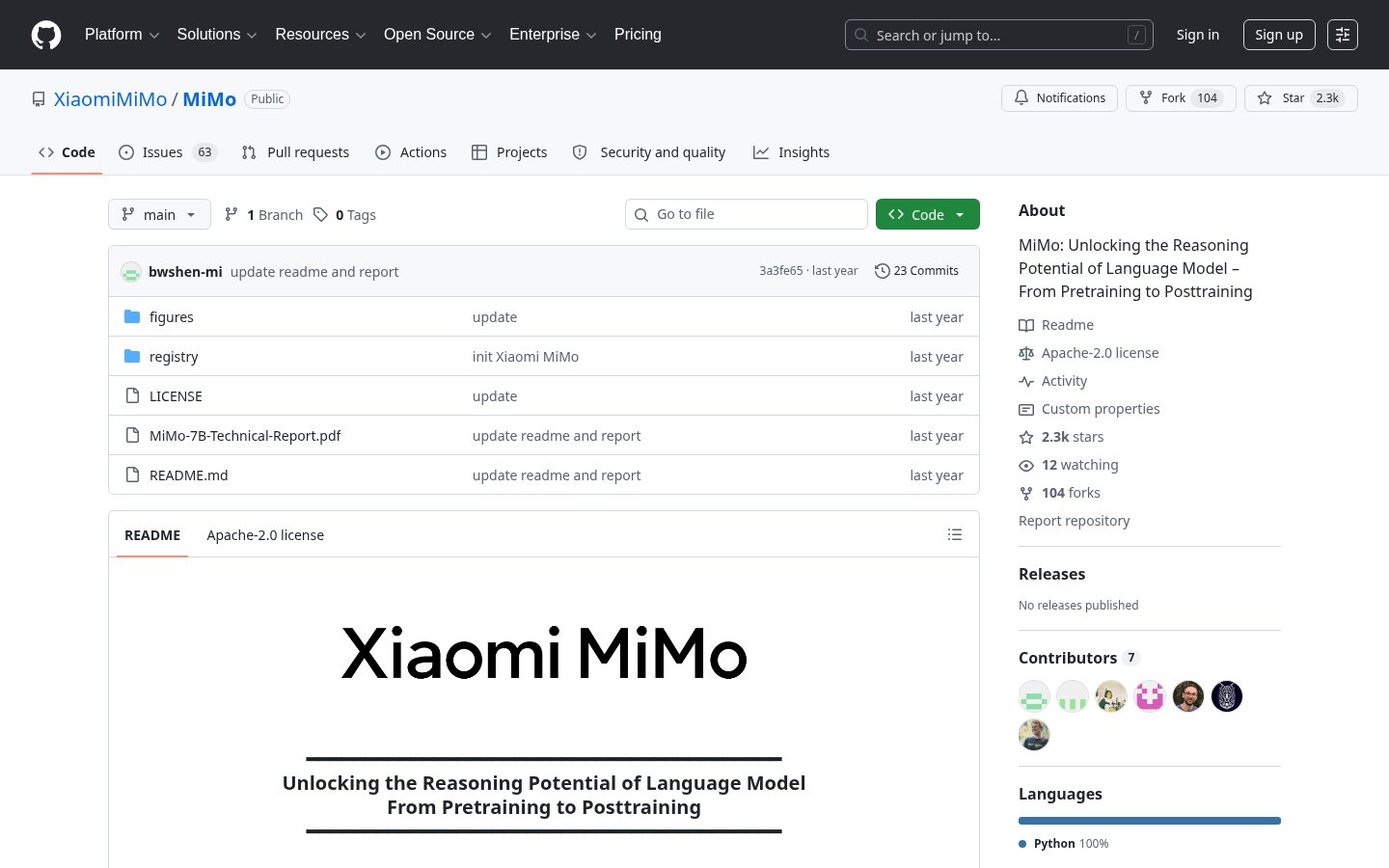The image size is (1389, 868).
Task: Open the first contributor avatar
Action: tap(1034, 696)
